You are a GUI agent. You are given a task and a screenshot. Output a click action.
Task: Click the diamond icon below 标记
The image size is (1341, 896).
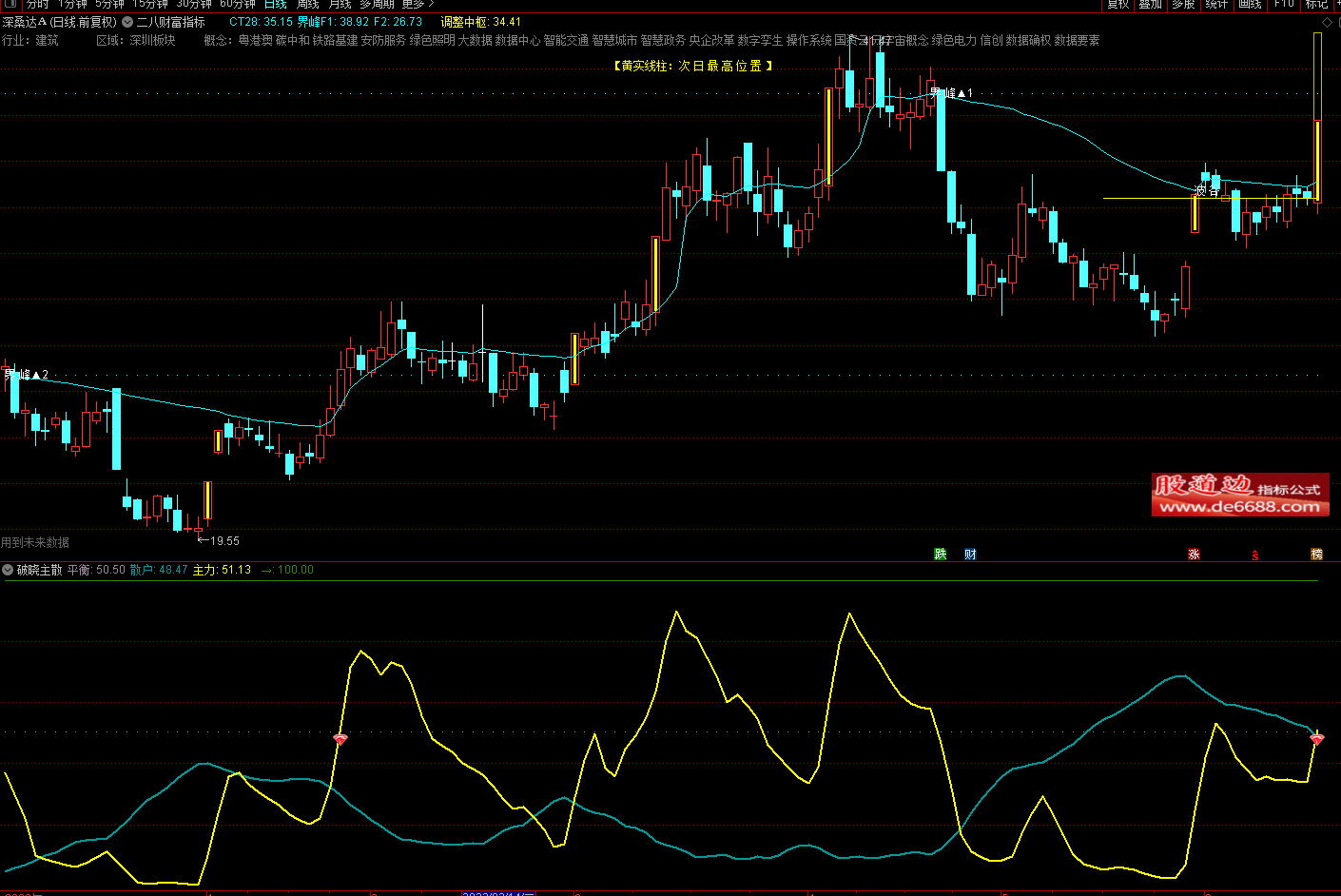1328,21
